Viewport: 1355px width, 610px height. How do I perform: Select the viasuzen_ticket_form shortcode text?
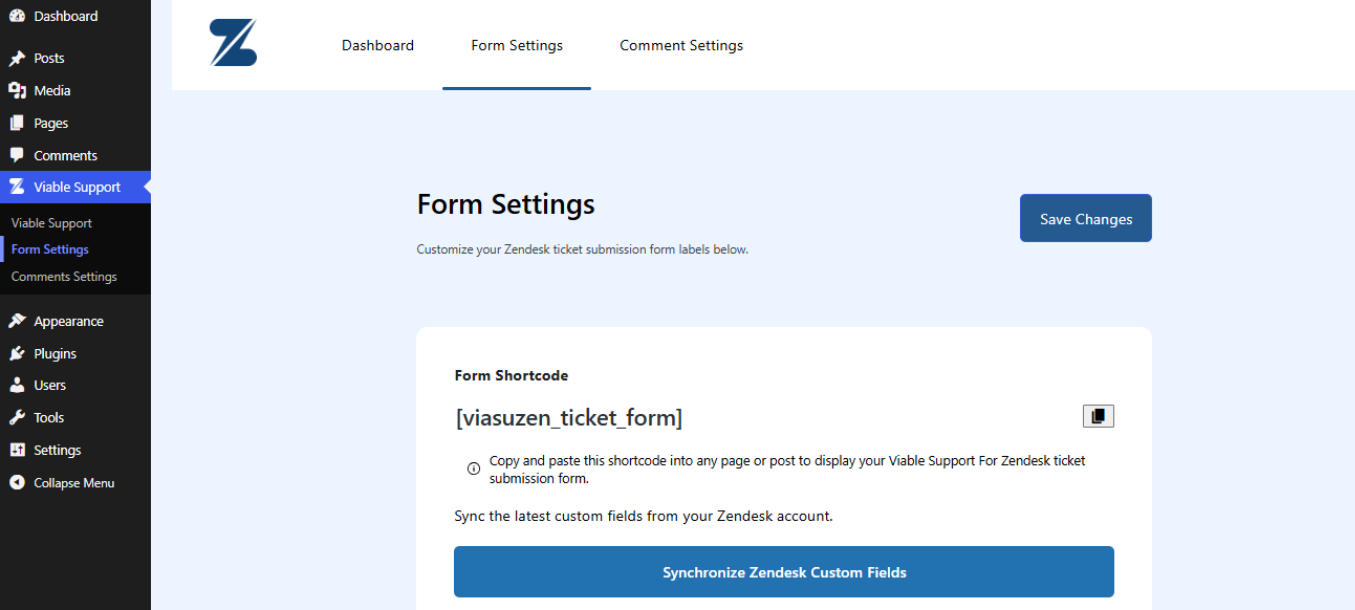(x=569, y=418)
